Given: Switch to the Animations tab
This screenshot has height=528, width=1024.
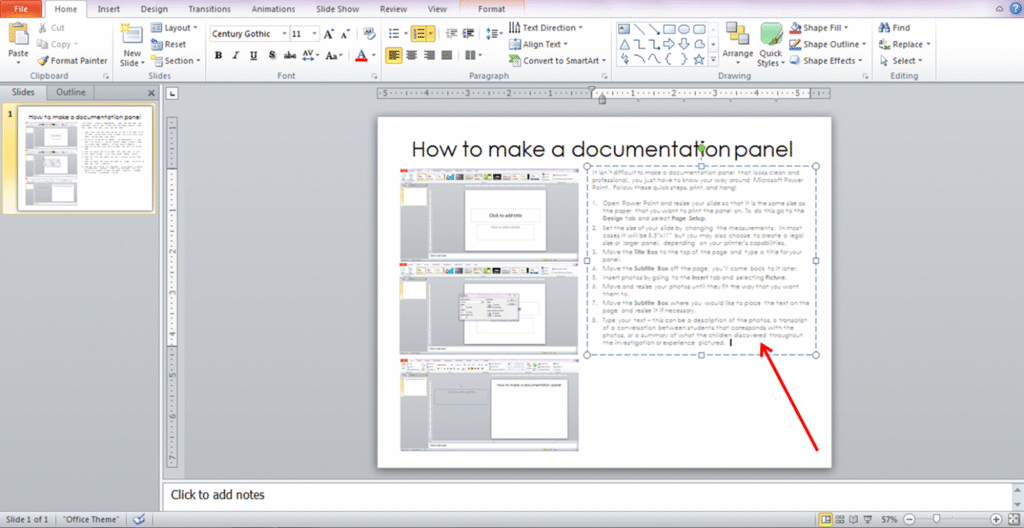Looking at the screenshot, I should 274,9.
